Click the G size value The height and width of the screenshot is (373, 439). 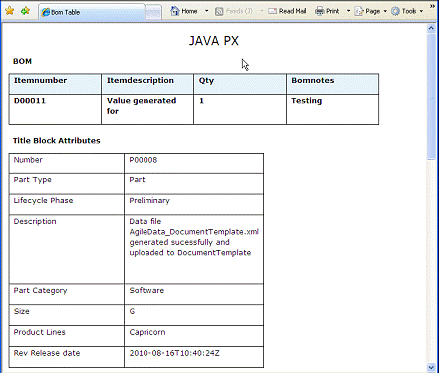click(132, 311)
